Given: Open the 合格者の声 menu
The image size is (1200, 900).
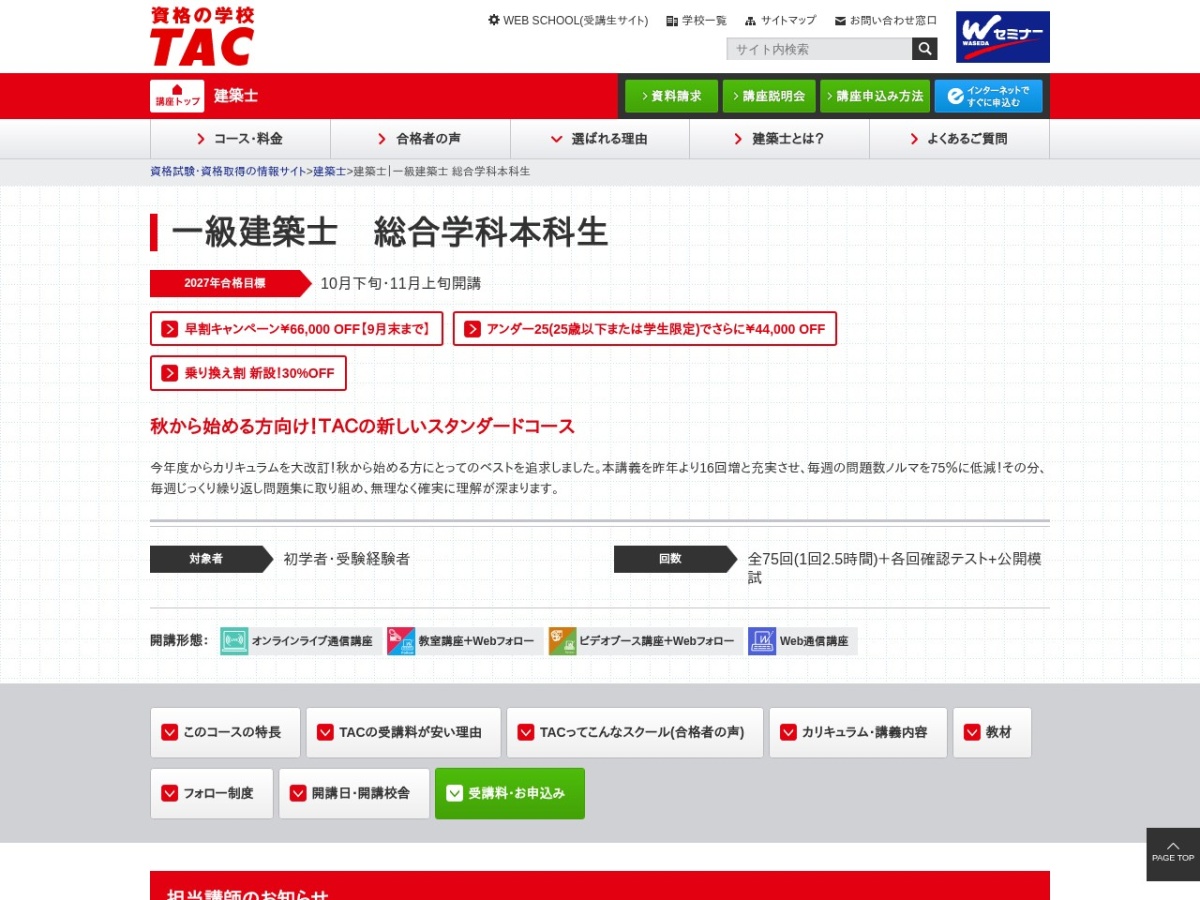Looking at the screenshot, I should click(420, 139).
